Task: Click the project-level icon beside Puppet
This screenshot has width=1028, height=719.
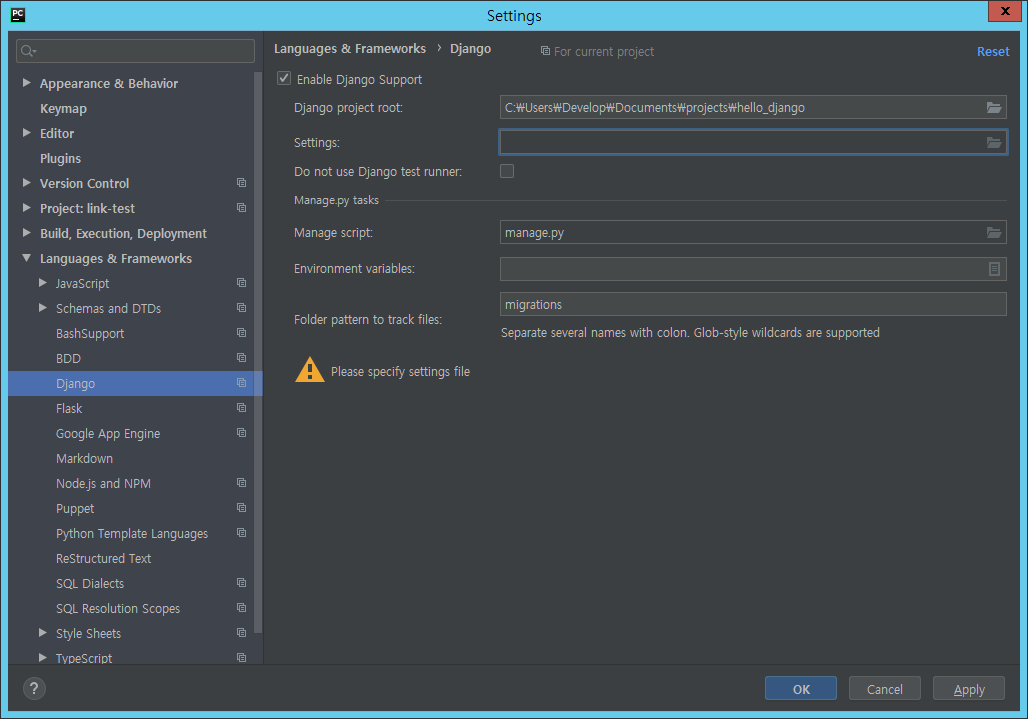Action: click(241, 508)
